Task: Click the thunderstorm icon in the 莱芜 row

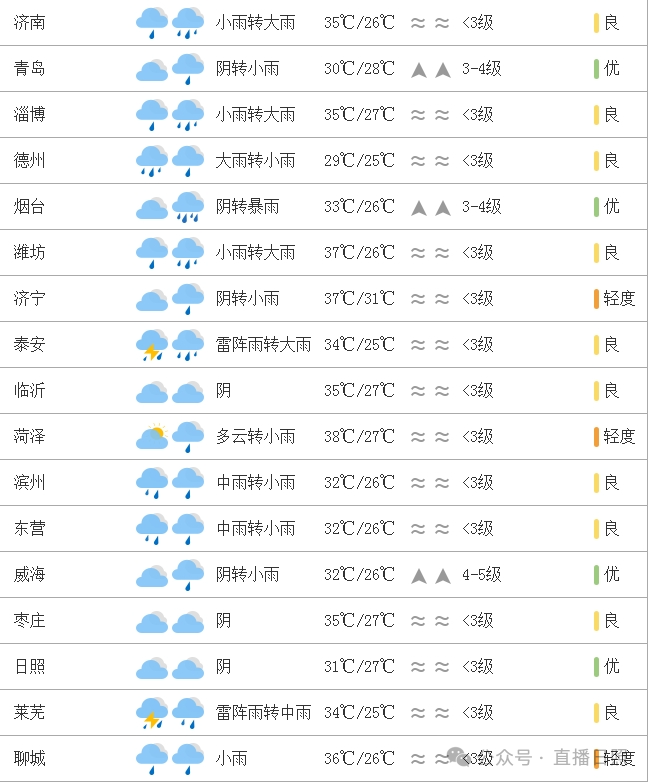Action: 152,713
